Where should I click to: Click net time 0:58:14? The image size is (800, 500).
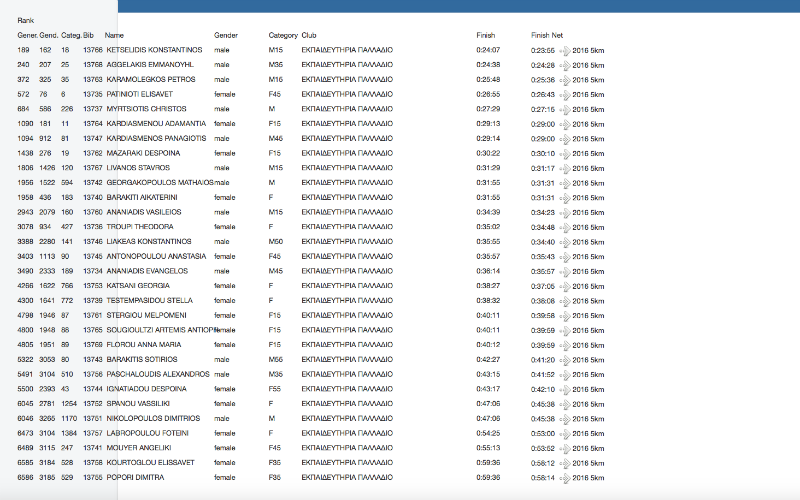coord(543,478)
